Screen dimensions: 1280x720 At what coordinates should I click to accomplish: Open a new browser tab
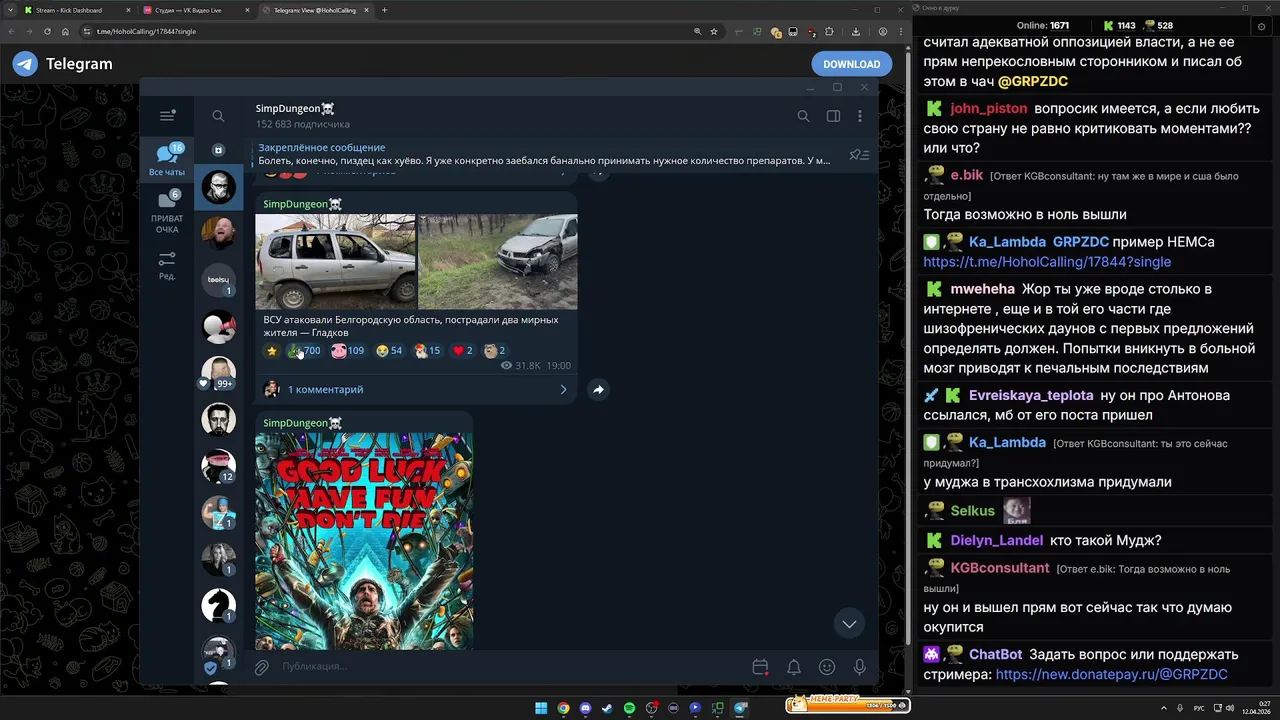385,10
